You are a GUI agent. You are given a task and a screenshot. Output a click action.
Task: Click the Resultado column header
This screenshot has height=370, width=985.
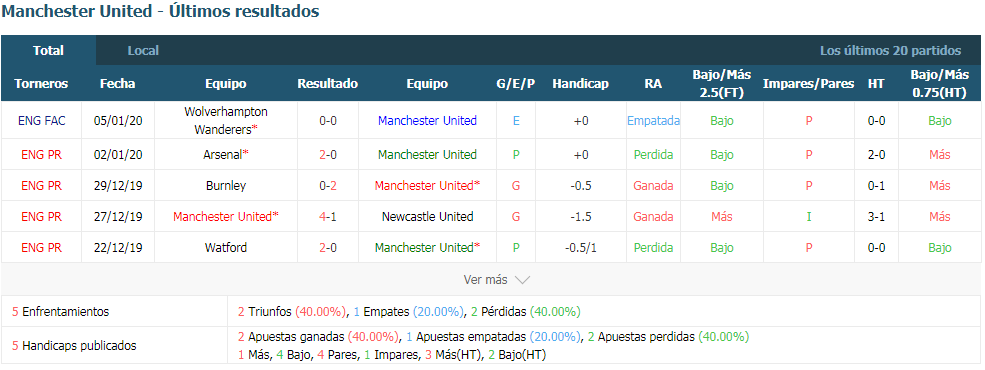(328, 84)
